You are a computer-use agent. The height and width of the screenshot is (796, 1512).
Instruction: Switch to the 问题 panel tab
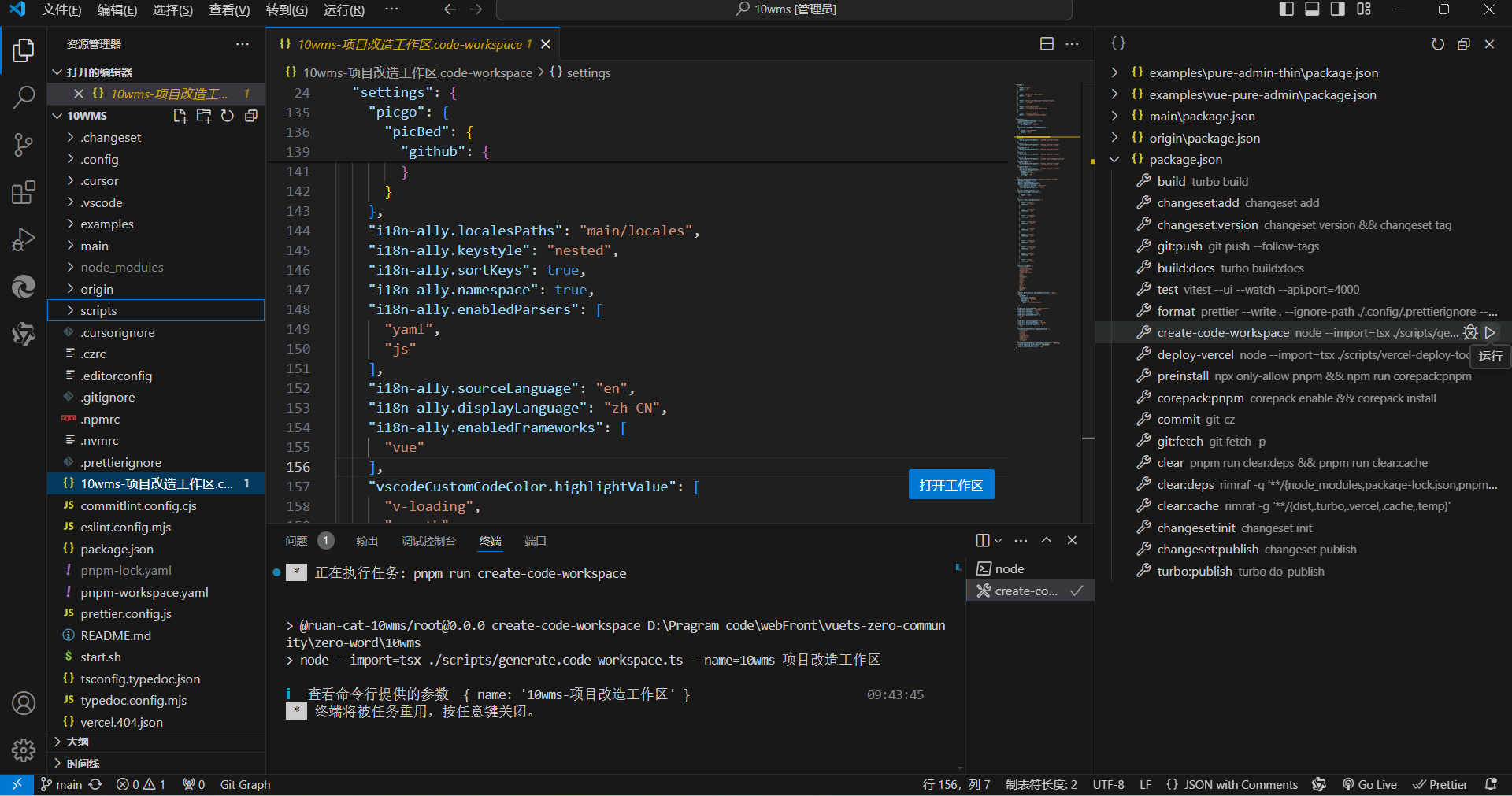(296, 541)
